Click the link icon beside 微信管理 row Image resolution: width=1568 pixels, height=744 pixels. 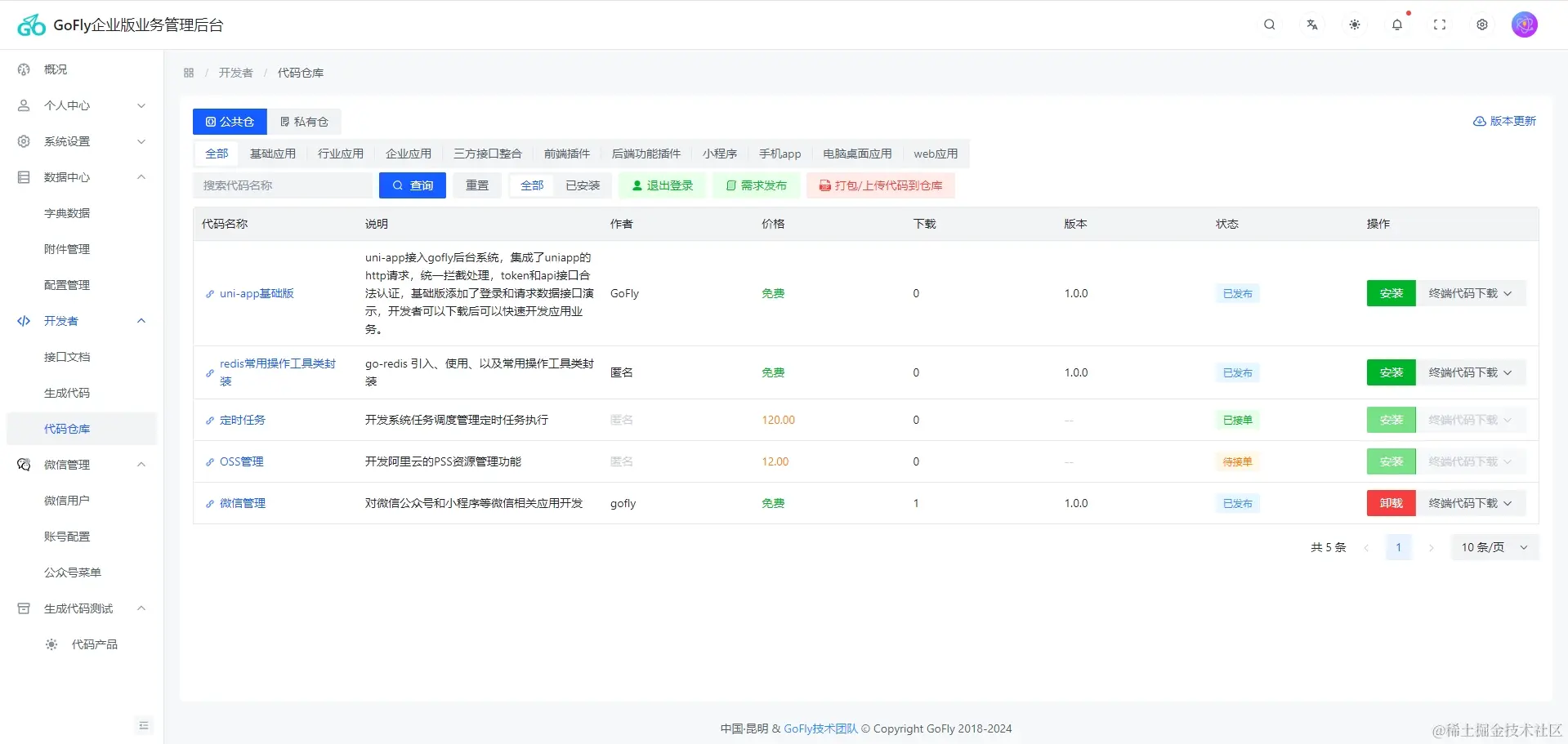pos(210,504)
